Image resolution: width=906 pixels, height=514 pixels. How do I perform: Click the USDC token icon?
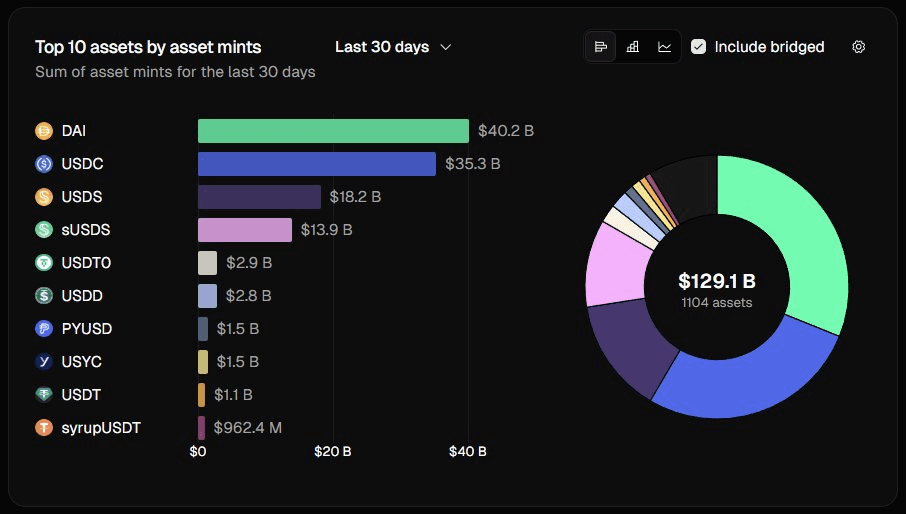(x=44, y=164)
